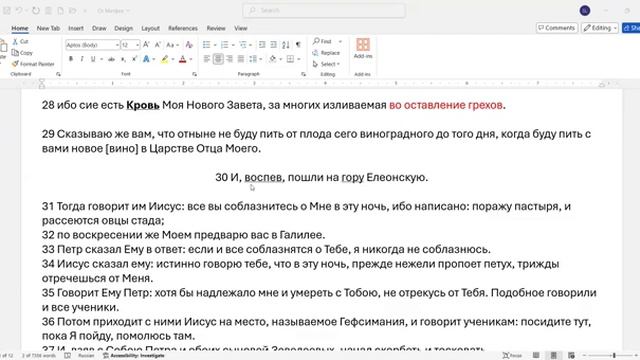
Task: Open the Comments pane
Action: pos(556,28)
